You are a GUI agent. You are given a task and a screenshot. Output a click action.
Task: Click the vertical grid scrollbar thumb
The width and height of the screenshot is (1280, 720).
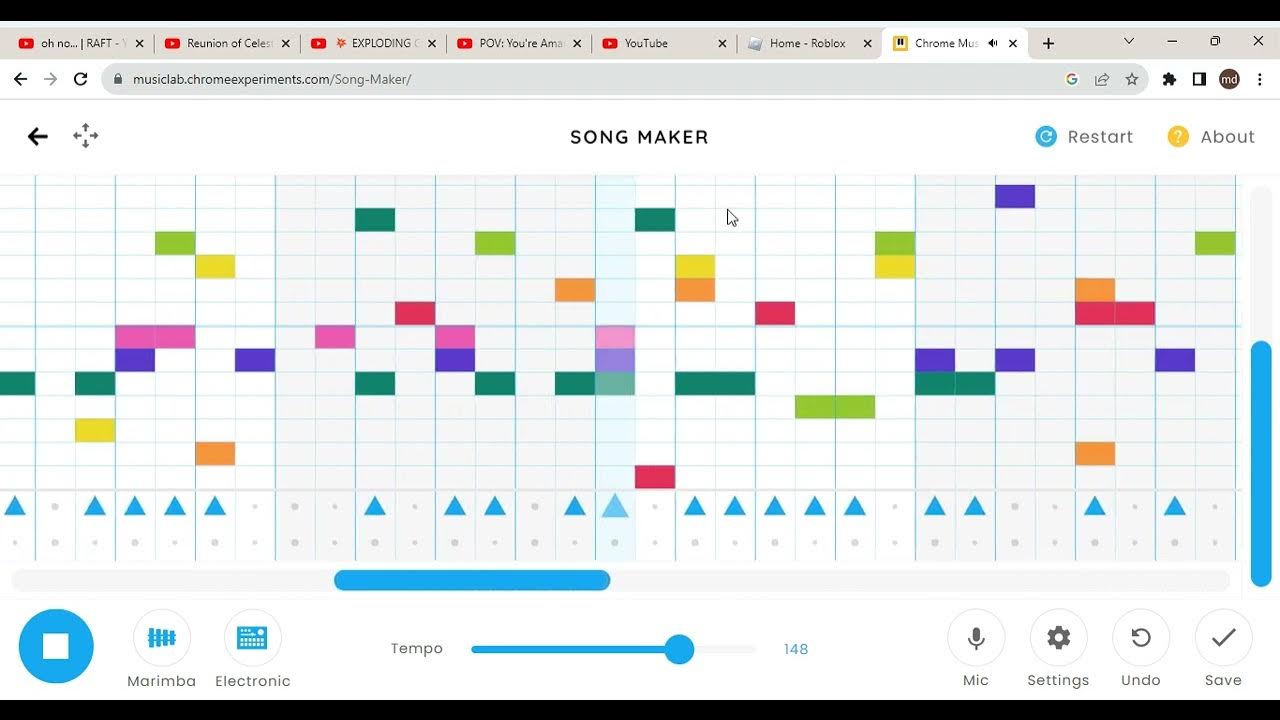[x=1261, y=464]
